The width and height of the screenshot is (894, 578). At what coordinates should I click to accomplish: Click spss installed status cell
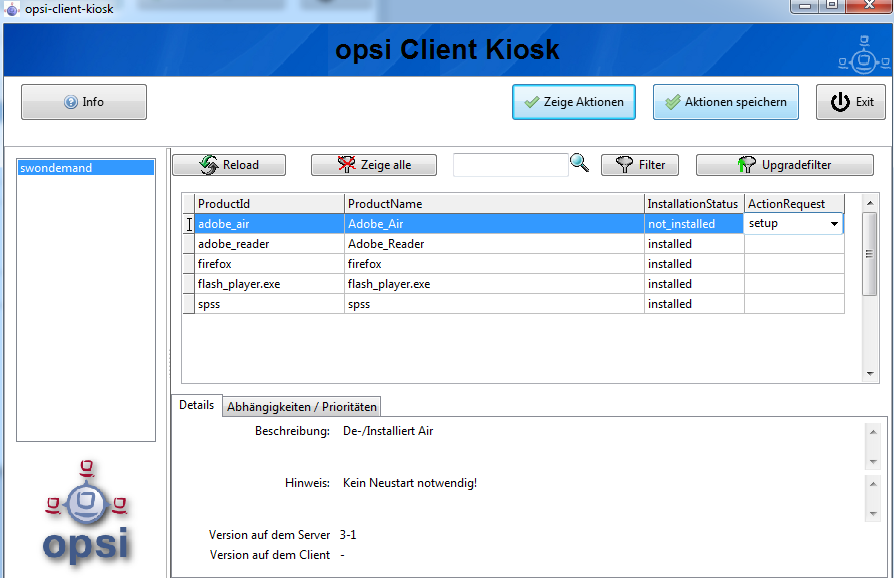point(694,304)
